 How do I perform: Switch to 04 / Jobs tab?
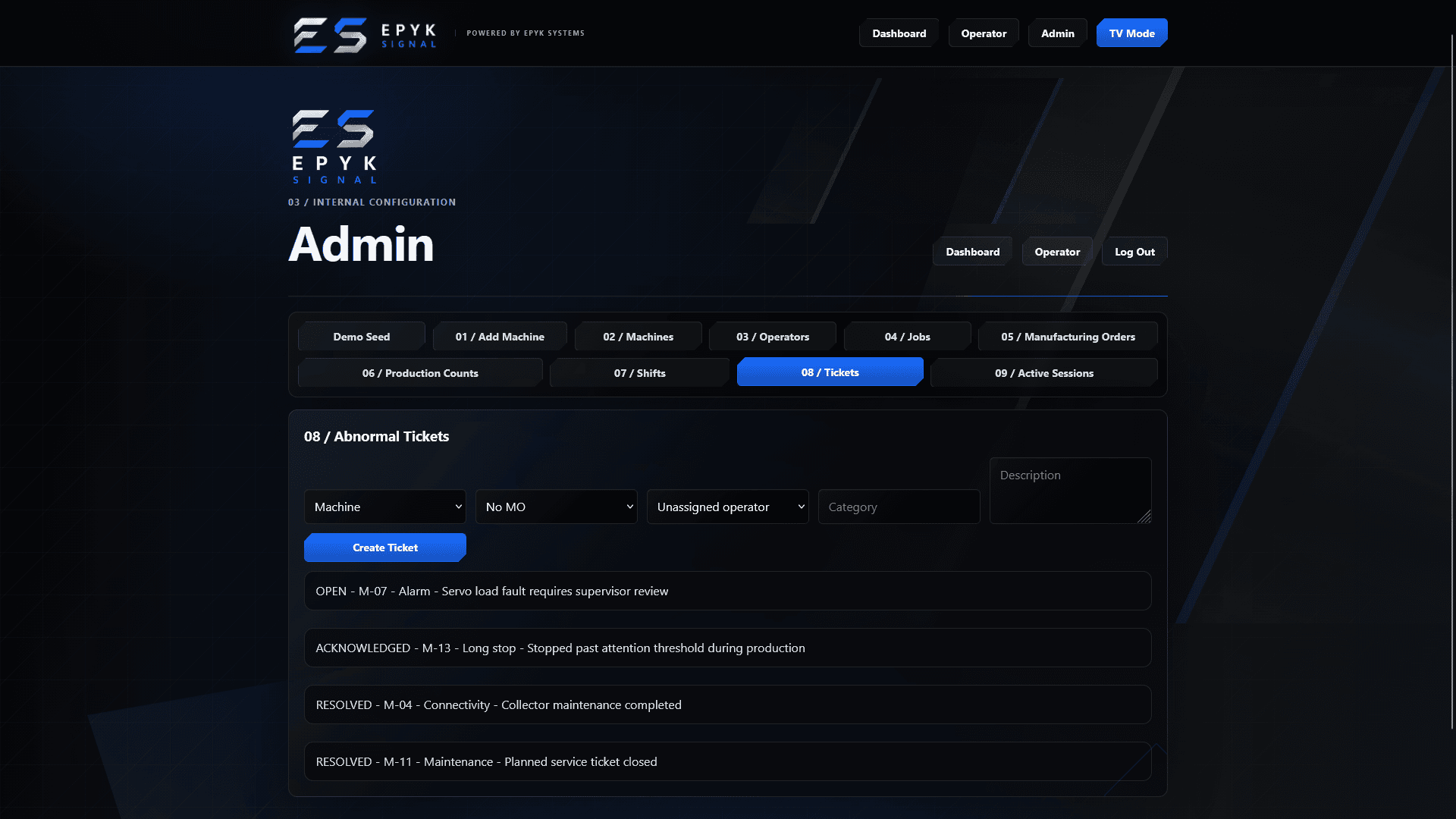click(x=907, y=337)
